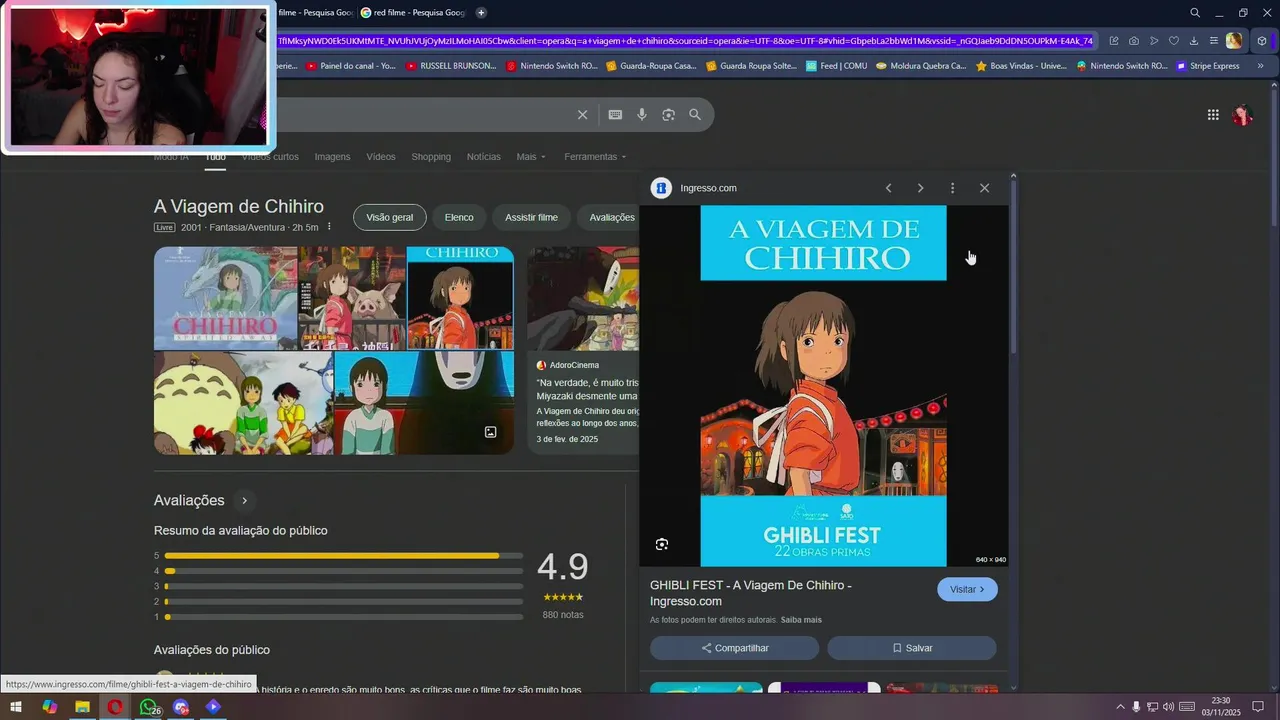Search inside the image with Lens icon

coord(661,544)
